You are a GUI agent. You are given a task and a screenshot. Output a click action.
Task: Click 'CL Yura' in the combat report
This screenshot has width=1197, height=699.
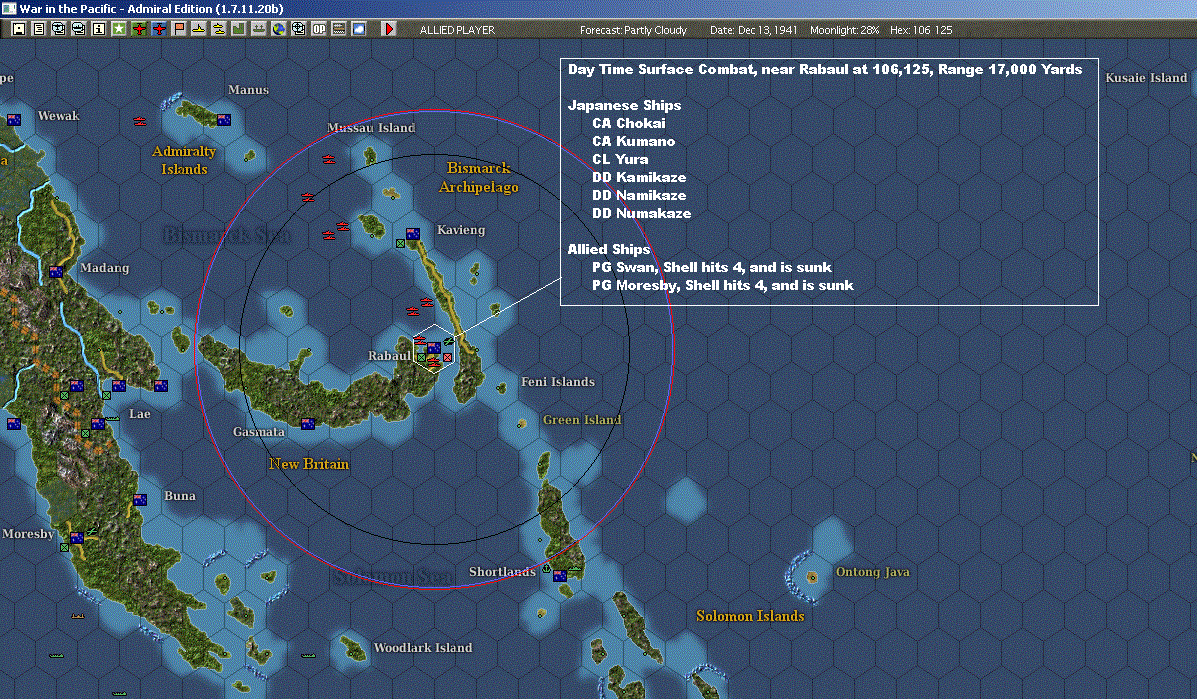620,159
